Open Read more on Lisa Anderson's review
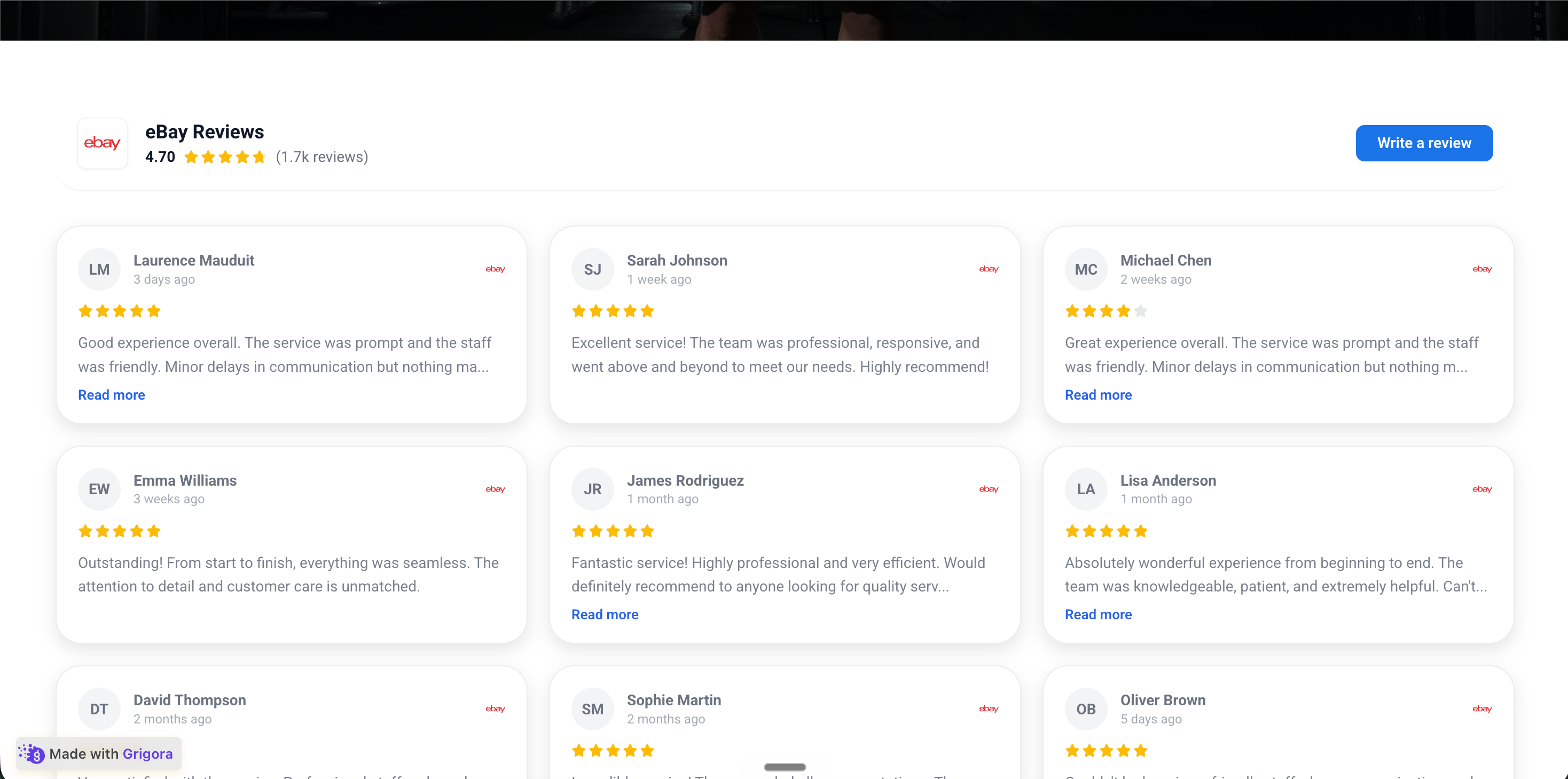 [1098, 614]
